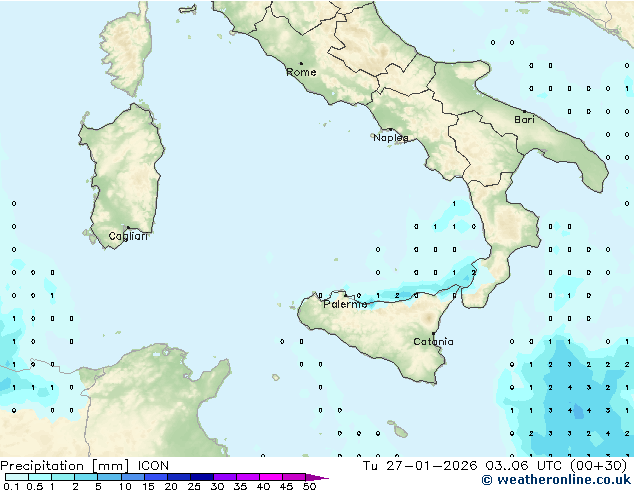Click the Bari city label
Viewport: 634px width, 490px height.
click(524, 120)
